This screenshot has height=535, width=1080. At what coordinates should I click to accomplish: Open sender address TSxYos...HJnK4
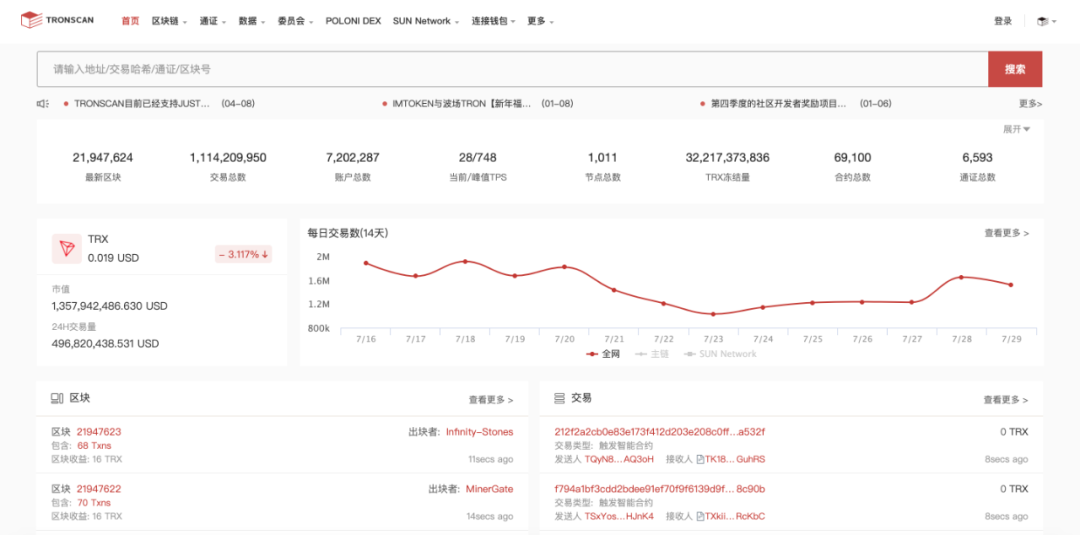(x=619, y=516)
